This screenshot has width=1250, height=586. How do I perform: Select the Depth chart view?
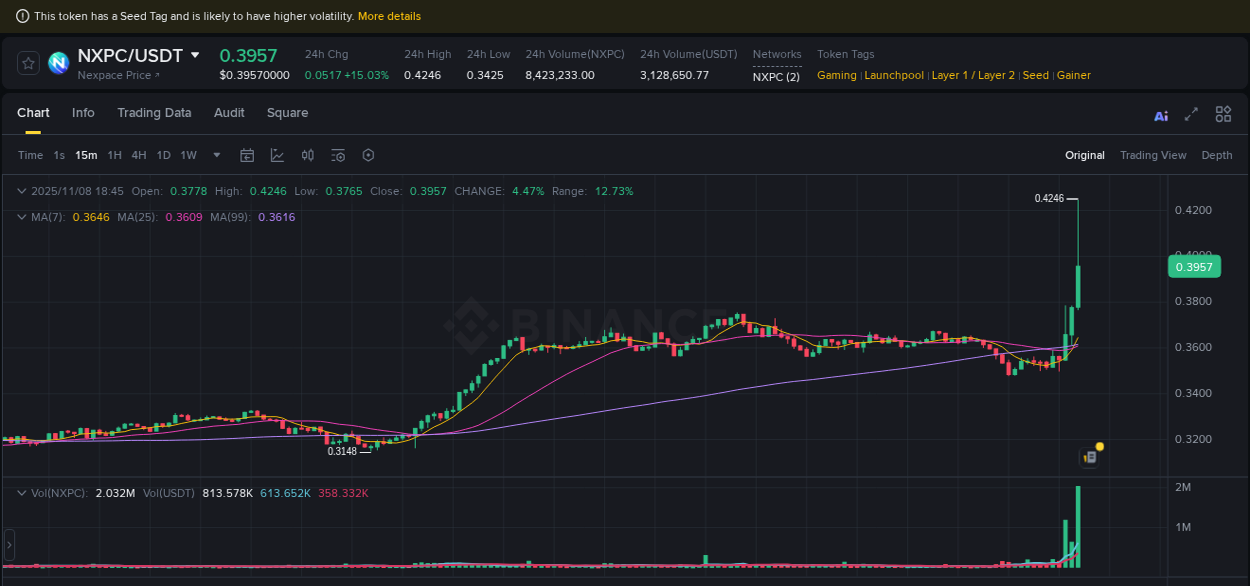click(1217, 155)
